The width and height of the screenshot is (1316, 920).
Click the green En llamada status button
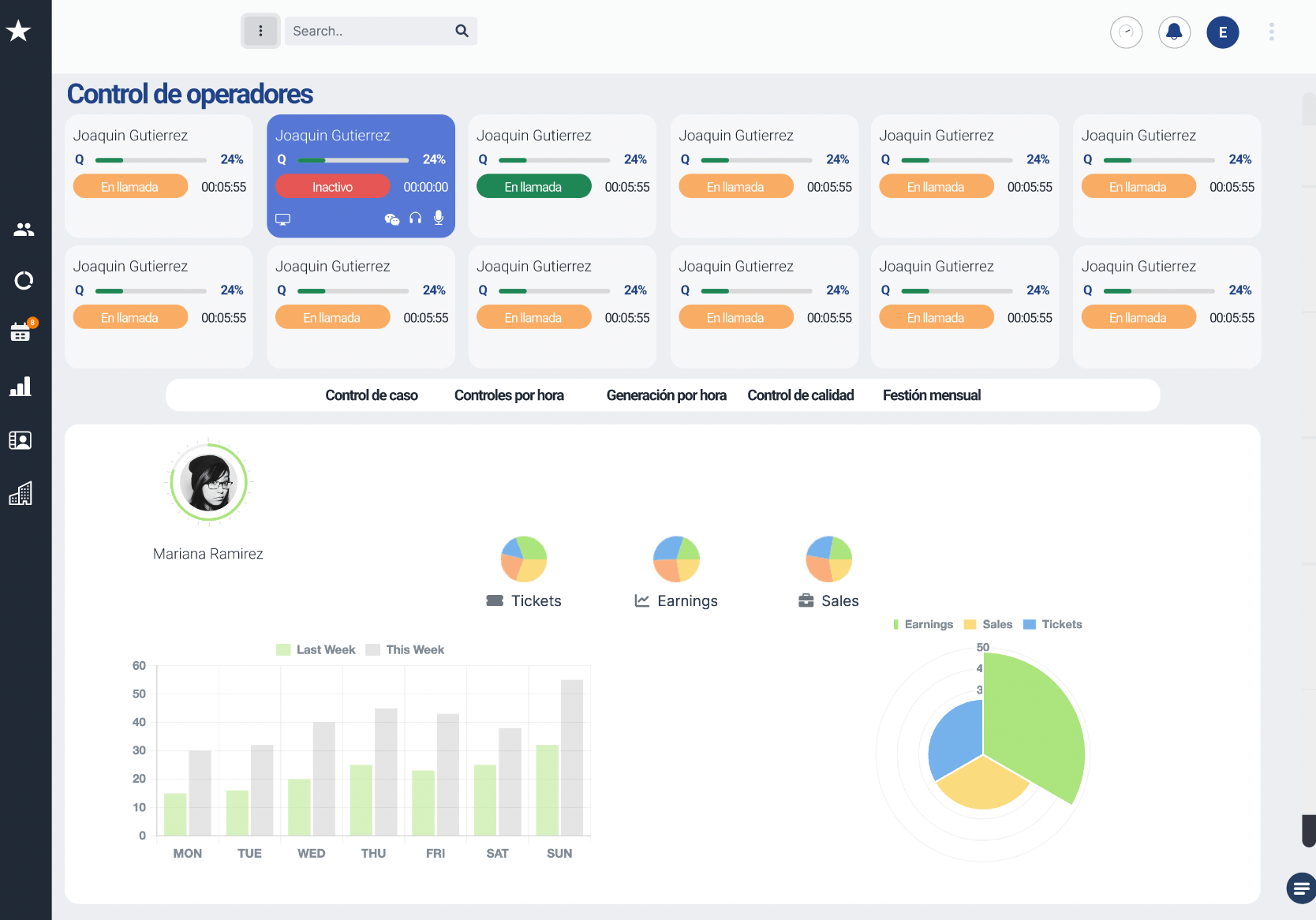pos(533,187)
